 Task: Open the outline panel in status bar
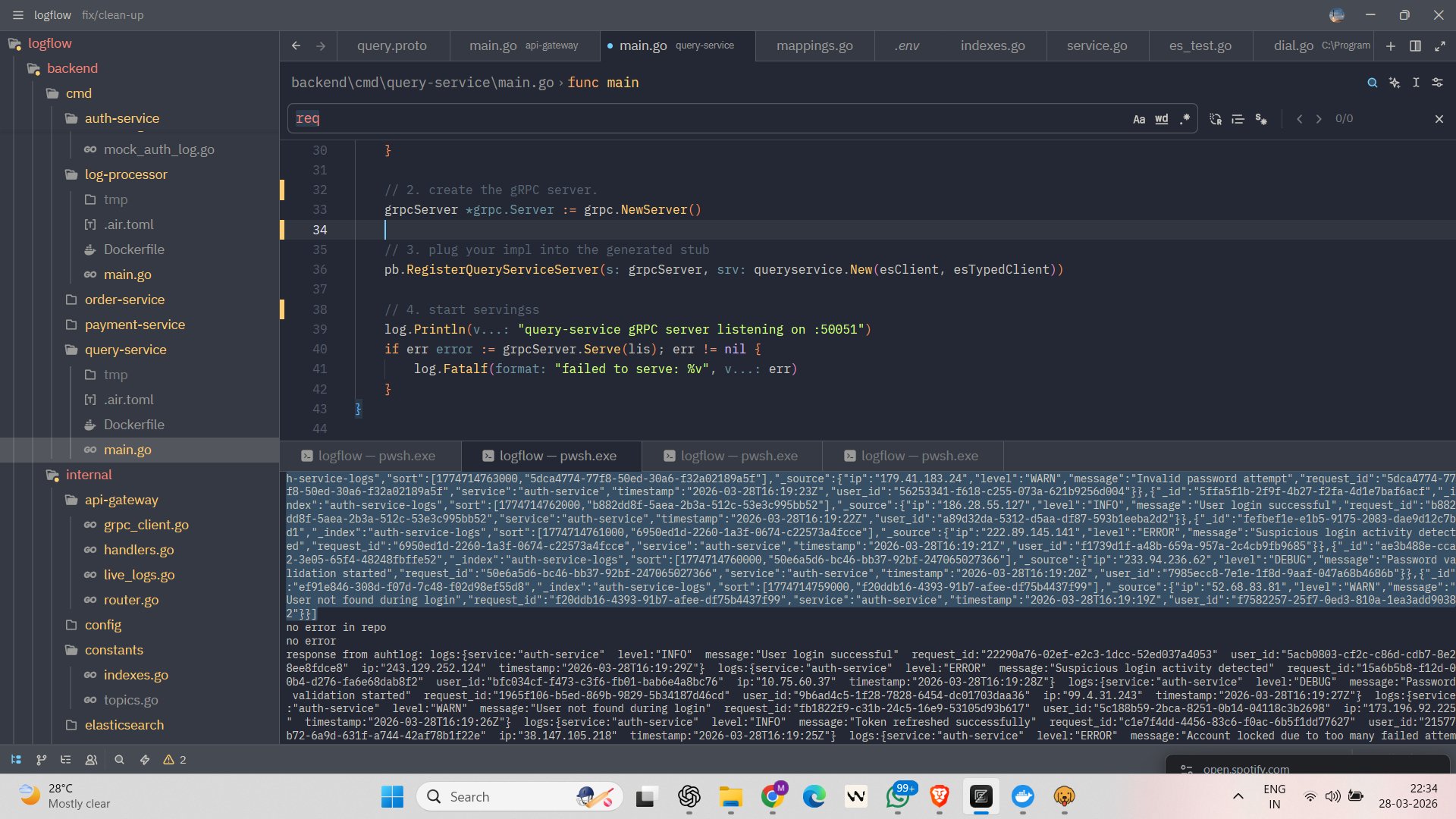[x=66, y=760]
